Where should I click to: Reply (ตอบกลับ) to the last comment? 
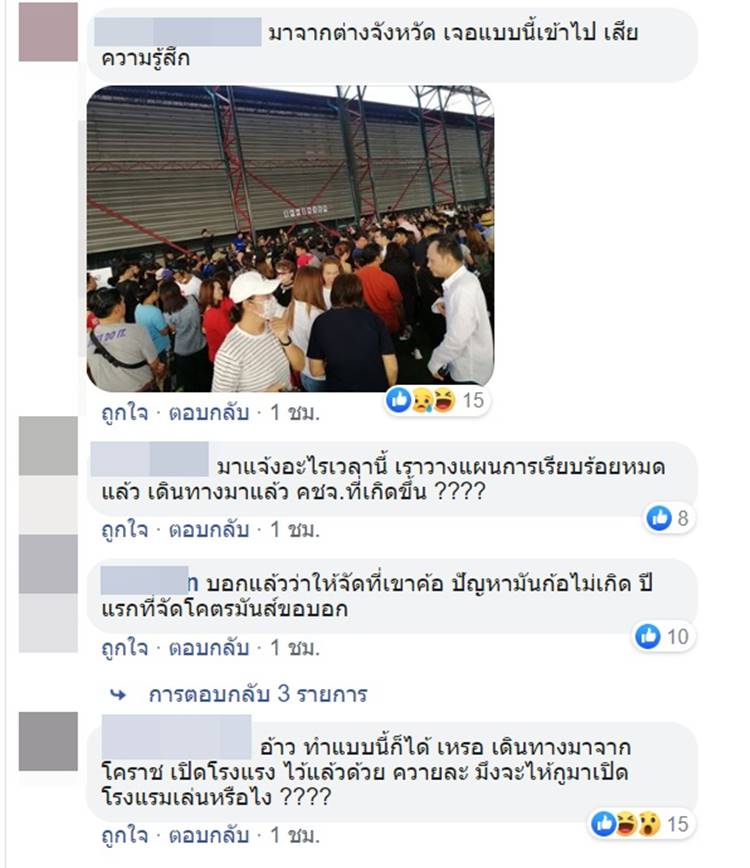[x=209, y=835]
